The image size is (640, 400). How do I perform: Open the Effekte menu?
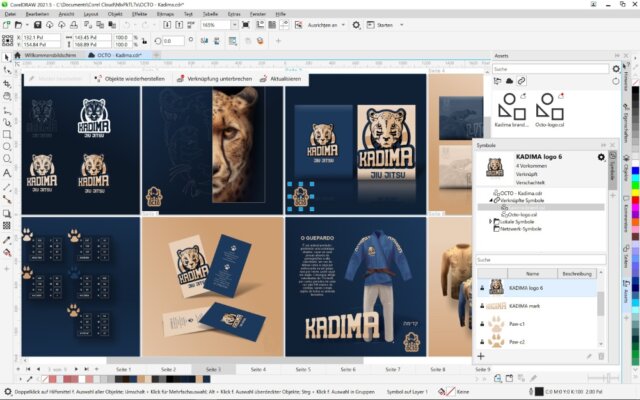(139, 14)
